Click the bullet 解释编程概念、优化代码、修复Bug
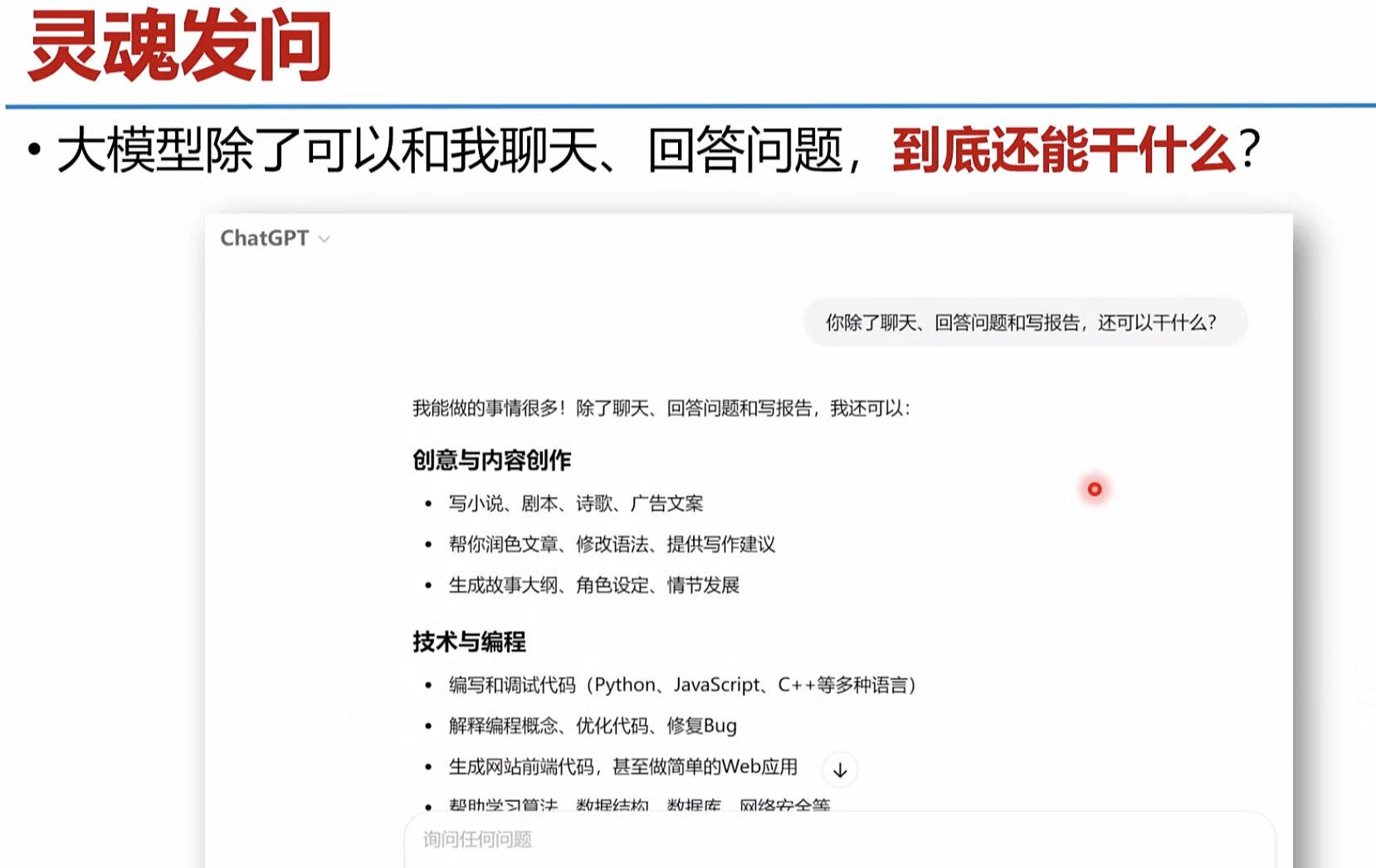1376x868 pixels. 593,725
